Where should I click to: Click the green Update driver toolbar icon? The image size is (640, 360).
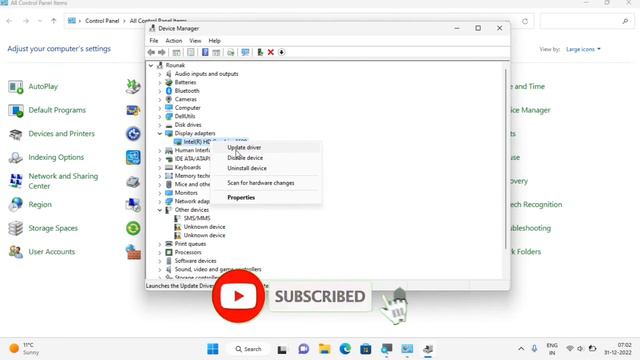coord(260,52)
